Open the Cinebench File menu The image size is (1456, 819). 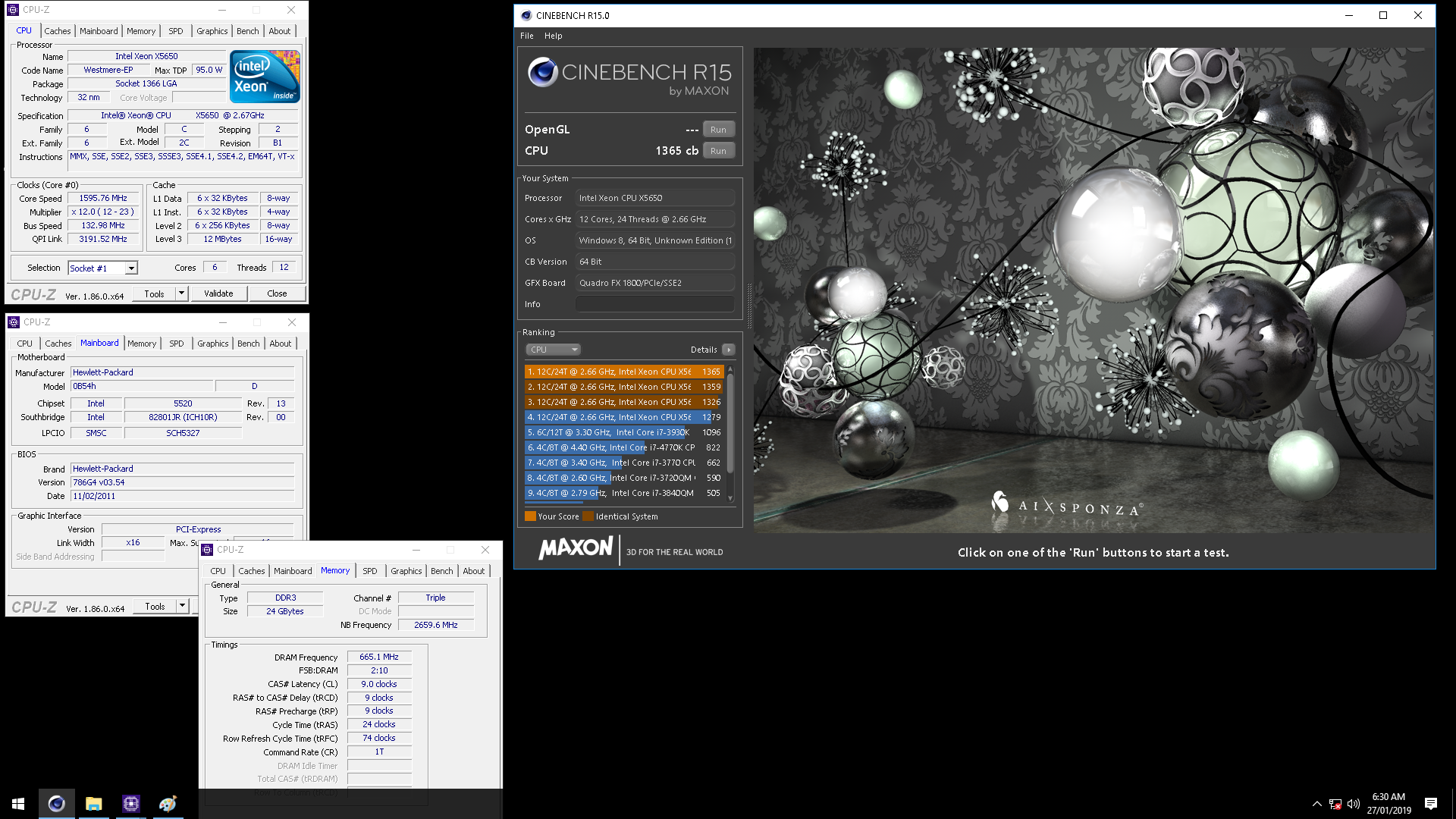pos(527,36)
